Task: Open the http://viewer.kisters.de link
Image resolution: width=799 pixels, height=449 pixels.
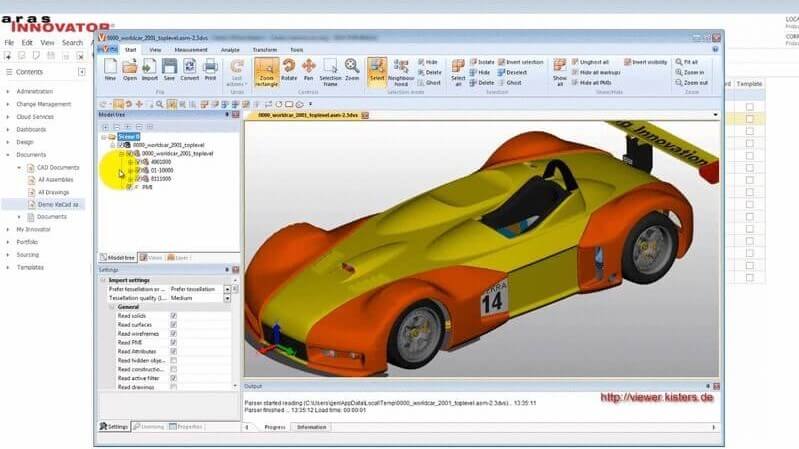Action: (656, 398)
